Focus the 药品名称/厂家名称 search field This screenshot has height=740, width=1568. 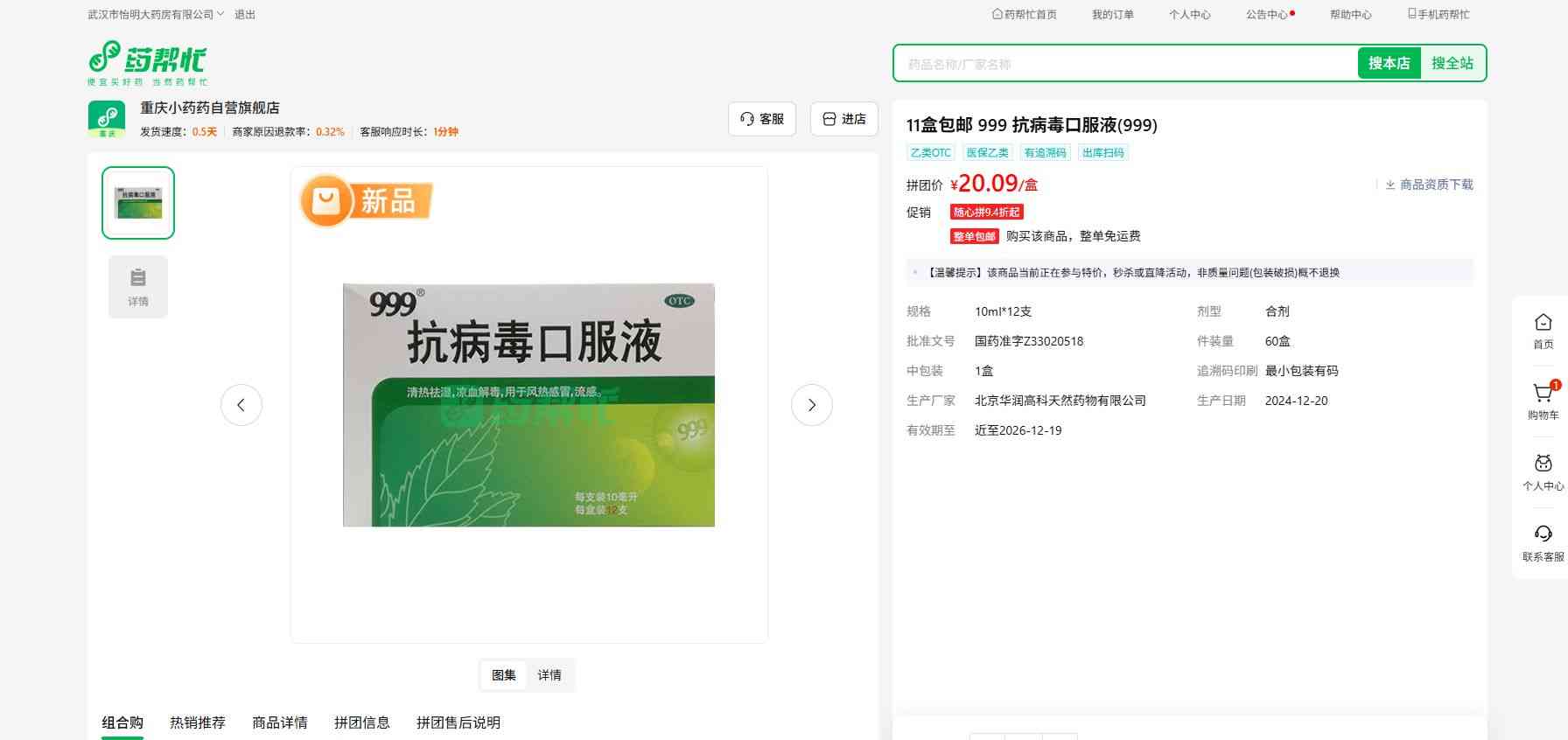coord(1124,64)
